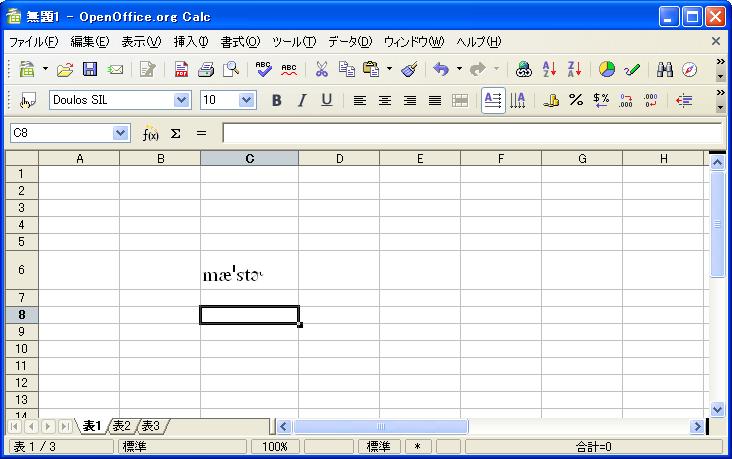Open the Page Preview icon
This screenshot has width=732, height=459.
[x=231, y=70]
